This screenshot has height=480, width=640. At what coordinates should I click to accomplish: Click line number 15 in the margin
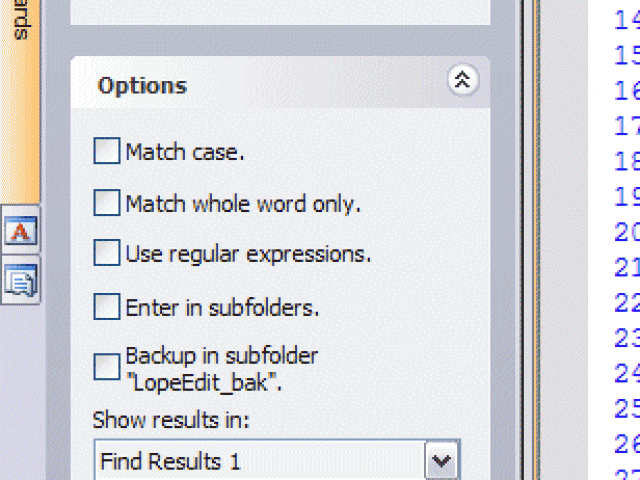[627, 56]
